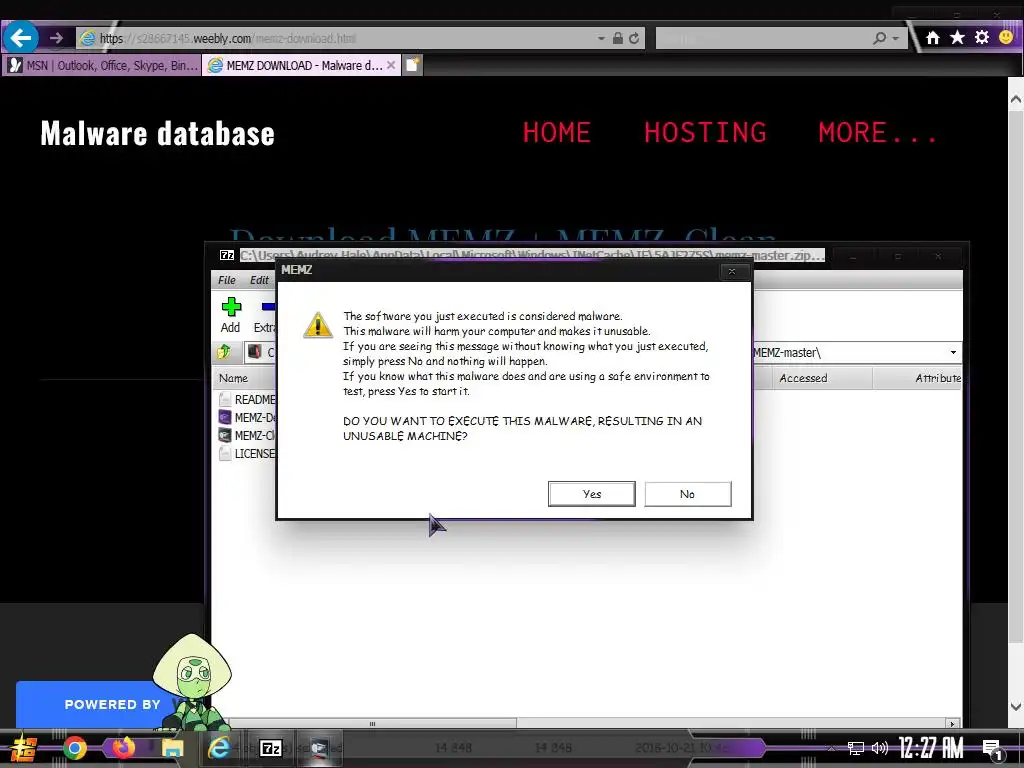1024x768 pixels.
Task: Click browser page scroll up arrow
Action: pos(1016,99)
